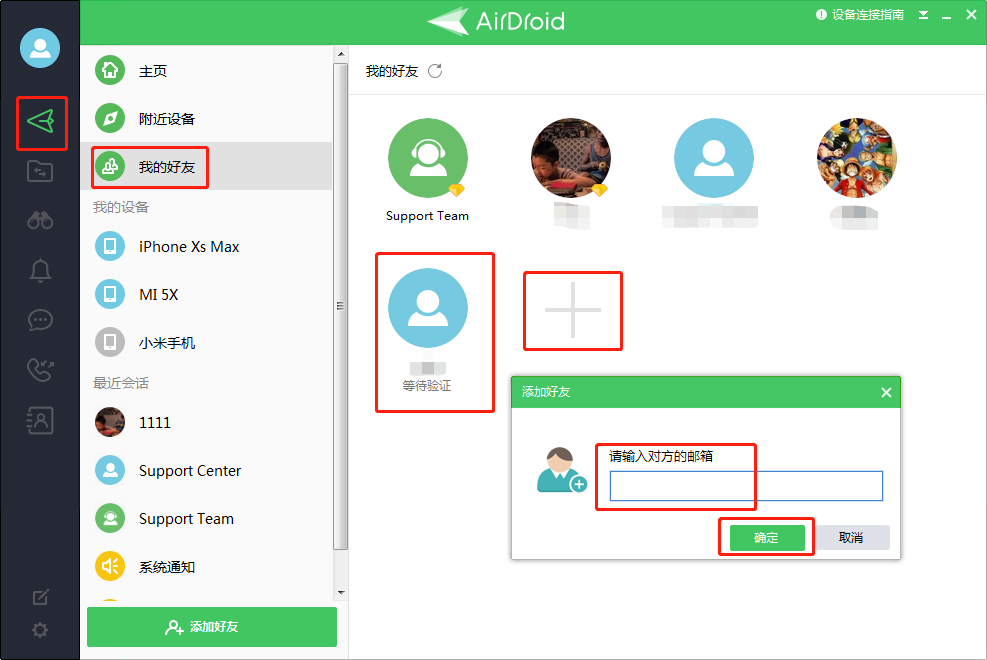Select iPhone Xs Max device
987x660 pixels.
coord(206,246)
